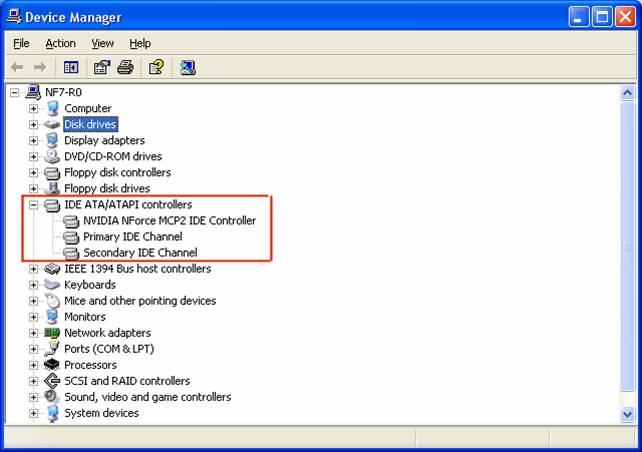Image resolution: width=642 pixels, height=452 pixels.
Task: Expand the Computer node
Action: 33,108
